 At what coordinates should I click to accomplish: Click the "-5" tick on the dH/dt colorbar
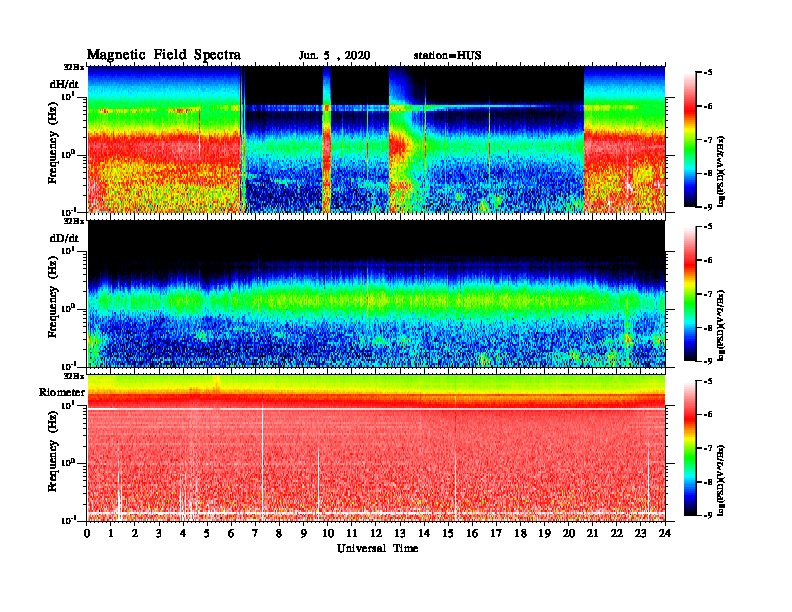coord(708,73)
